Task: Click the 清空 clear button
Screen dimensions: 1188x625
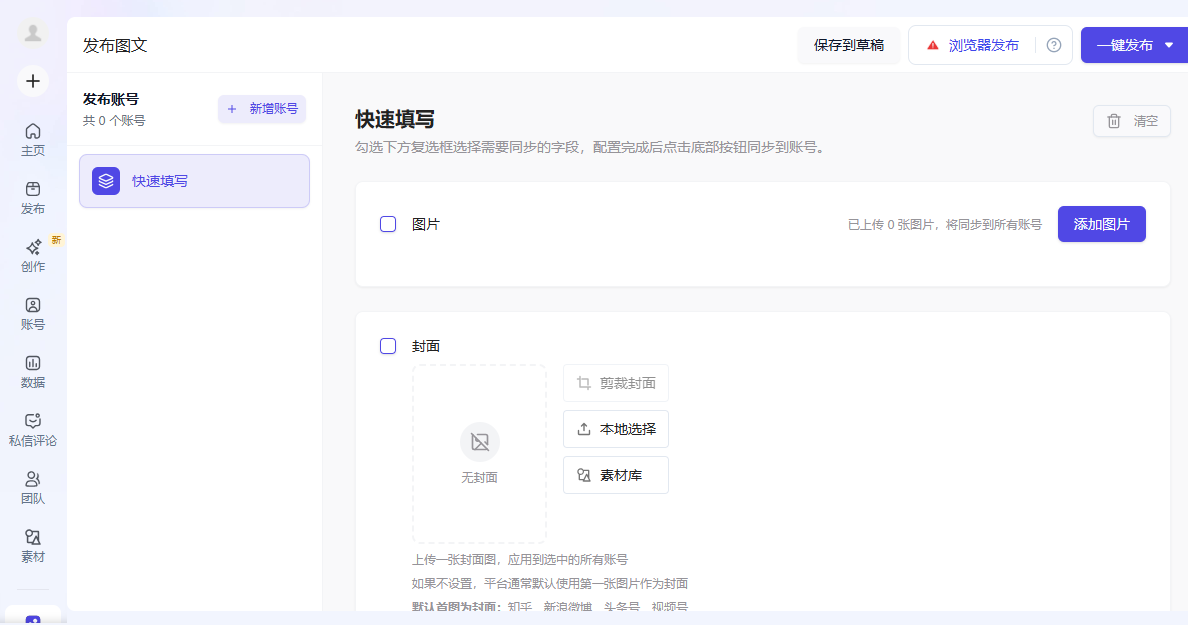Action: click(1132, 121)
